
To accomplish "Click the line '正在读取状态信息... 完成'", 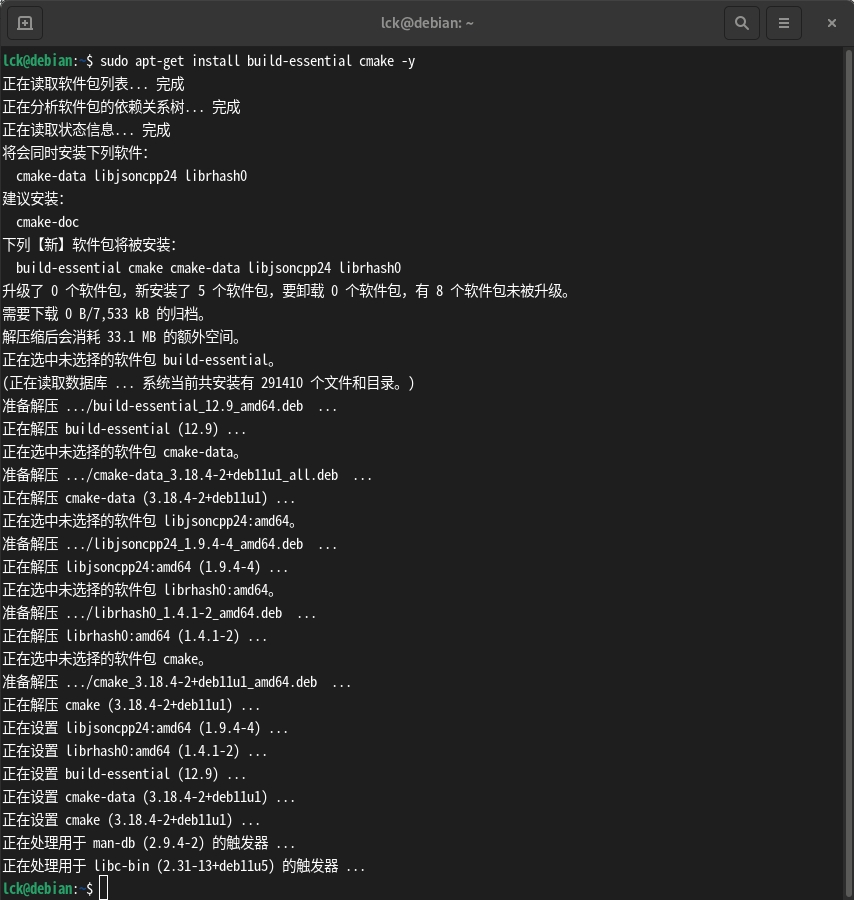I will [x=87, y=130].
